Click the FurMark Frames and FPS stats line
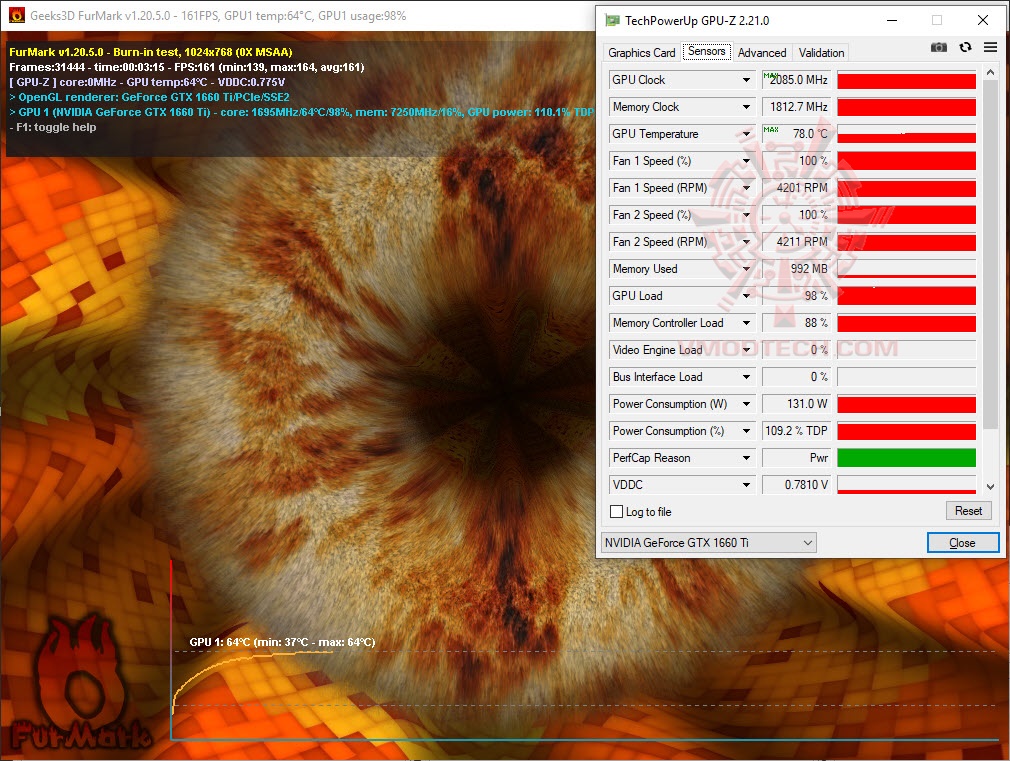The height and width of the screenshot is (761, 1010). pyautogui.click(x=187, y=67)
